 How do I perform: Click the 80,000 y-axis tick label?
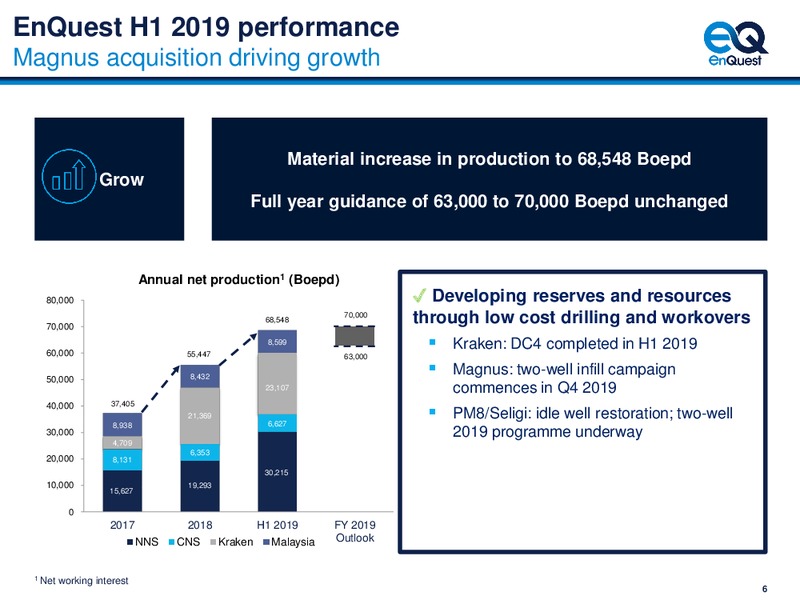(x=60, y=301)
